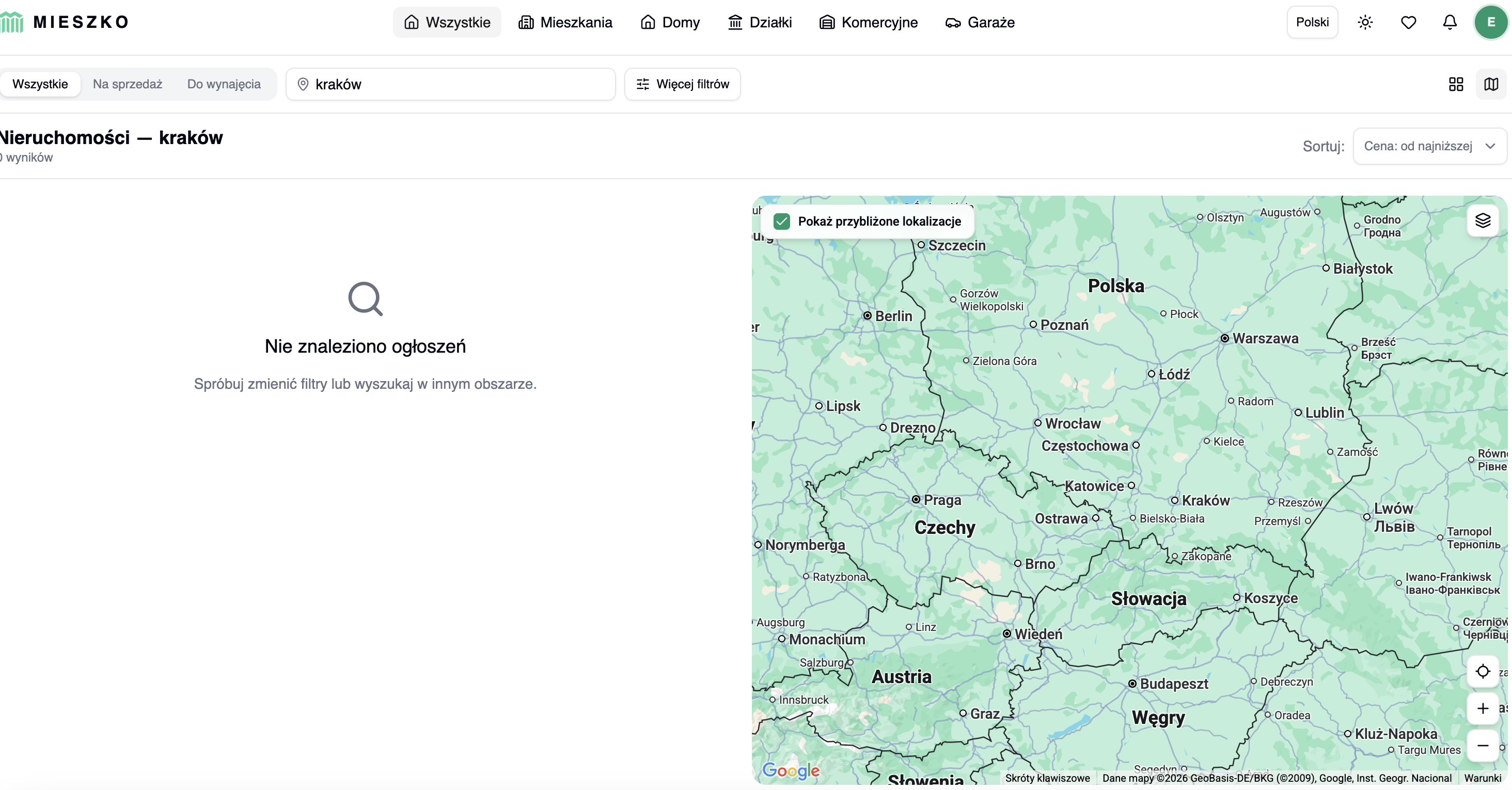Click the locate me crosshair icon

pyautogui.click(x=1483, y=671)
